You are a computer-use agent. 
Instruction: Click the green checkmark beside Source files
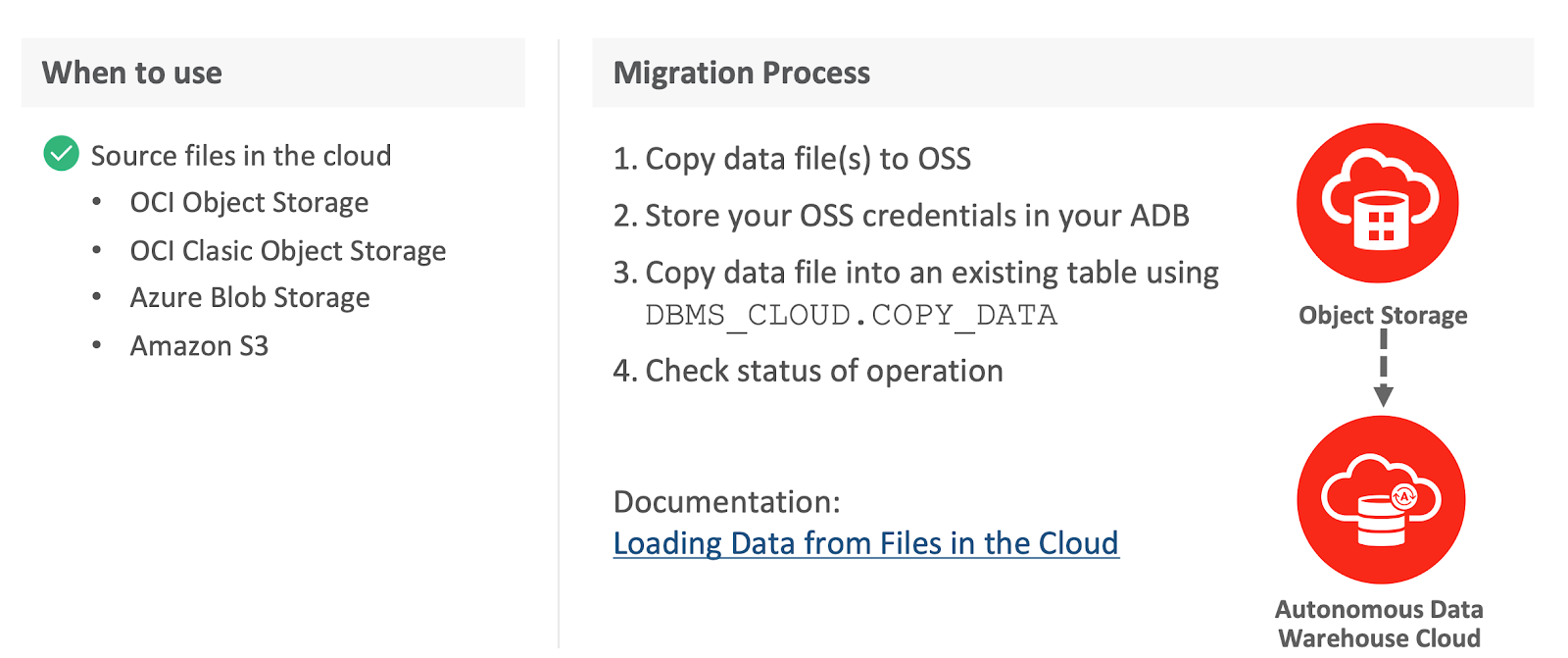(61, 153)
